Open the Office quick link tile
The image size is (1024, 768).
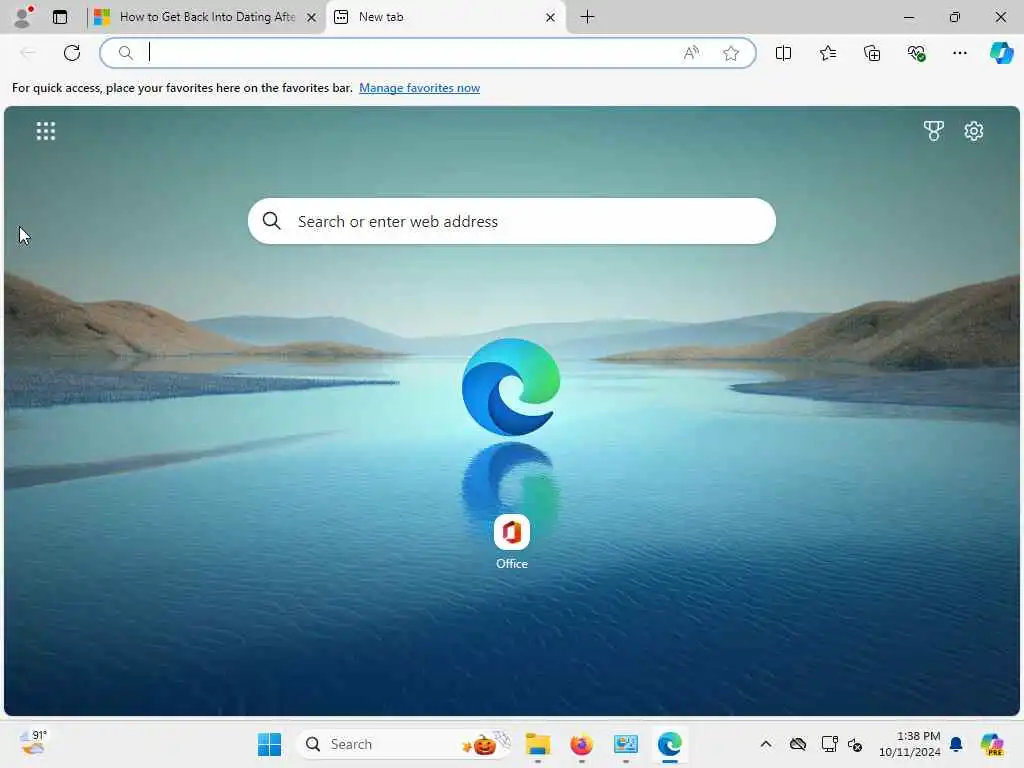tap(511, 541)
